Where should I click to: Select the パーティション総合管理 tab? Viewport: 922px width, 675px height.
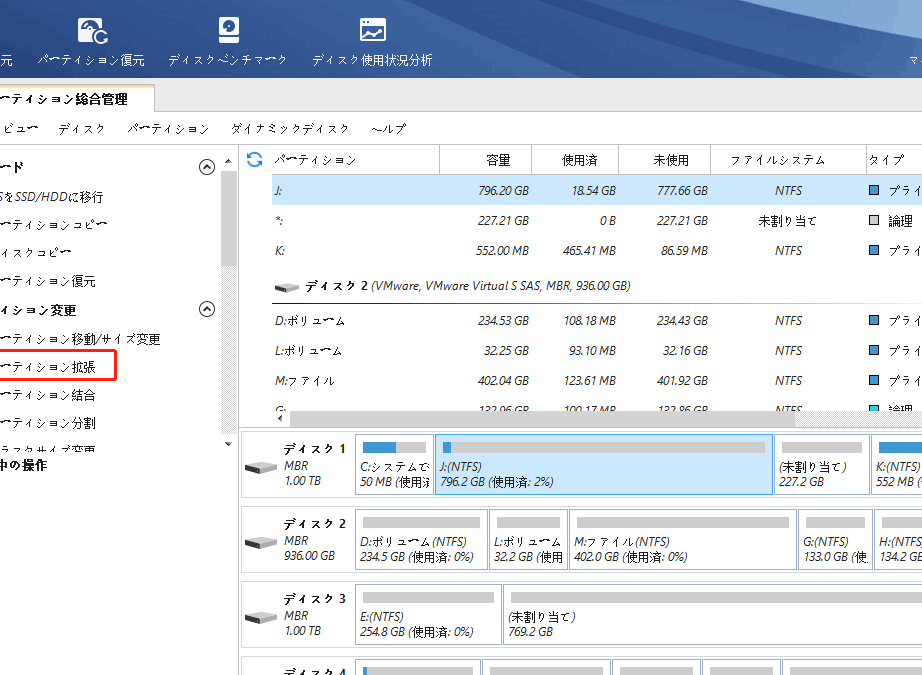[x=76, y=99]
